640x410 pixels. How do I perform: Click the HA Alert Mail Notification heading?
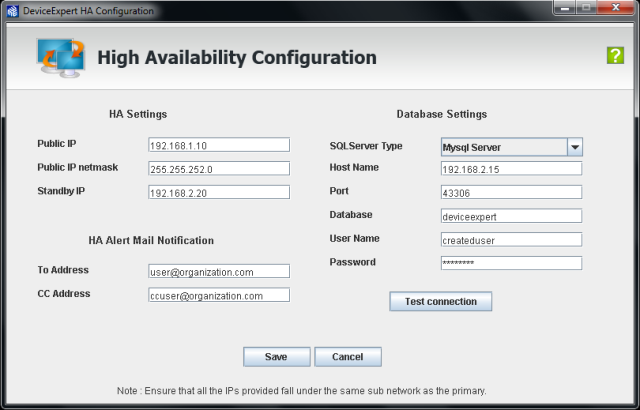(151, 240)
